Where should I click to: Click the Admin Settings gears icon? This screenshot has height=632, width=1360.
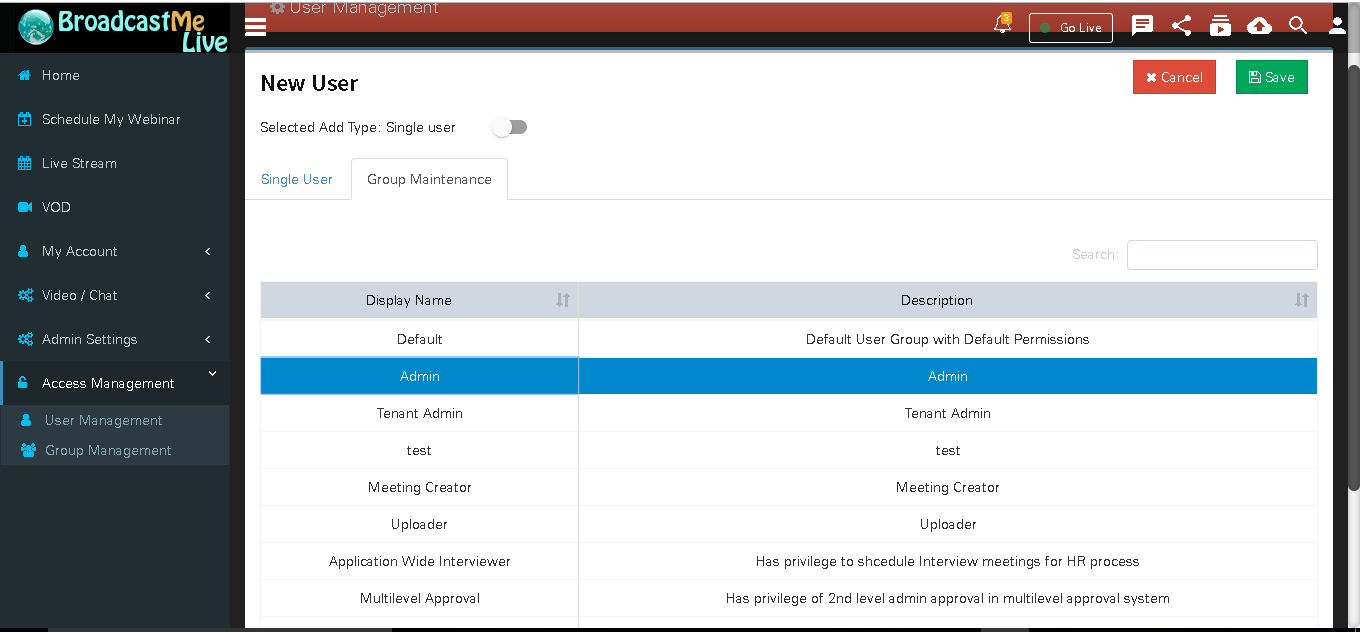pyautogui.click(x=25, y=339)
